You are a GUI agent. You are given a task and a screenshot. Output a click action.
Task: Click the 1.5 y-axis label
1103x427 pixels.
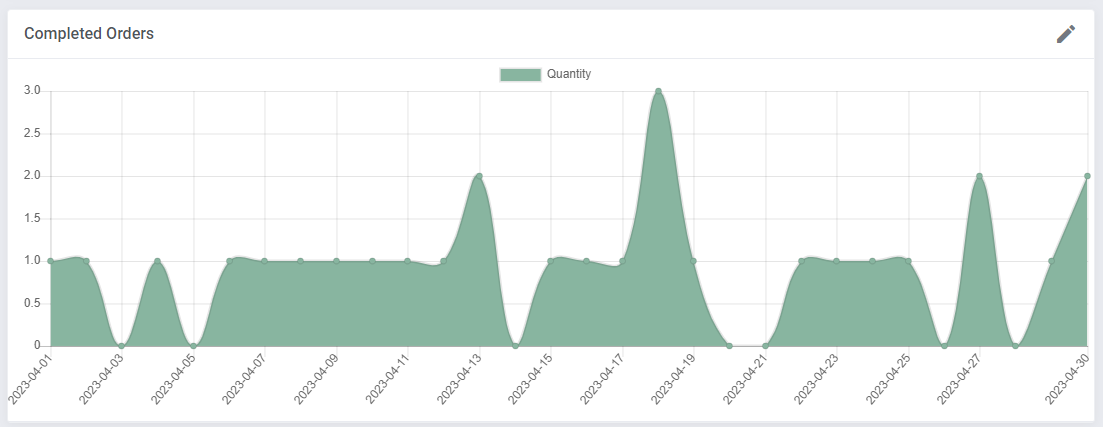point(32,218)
